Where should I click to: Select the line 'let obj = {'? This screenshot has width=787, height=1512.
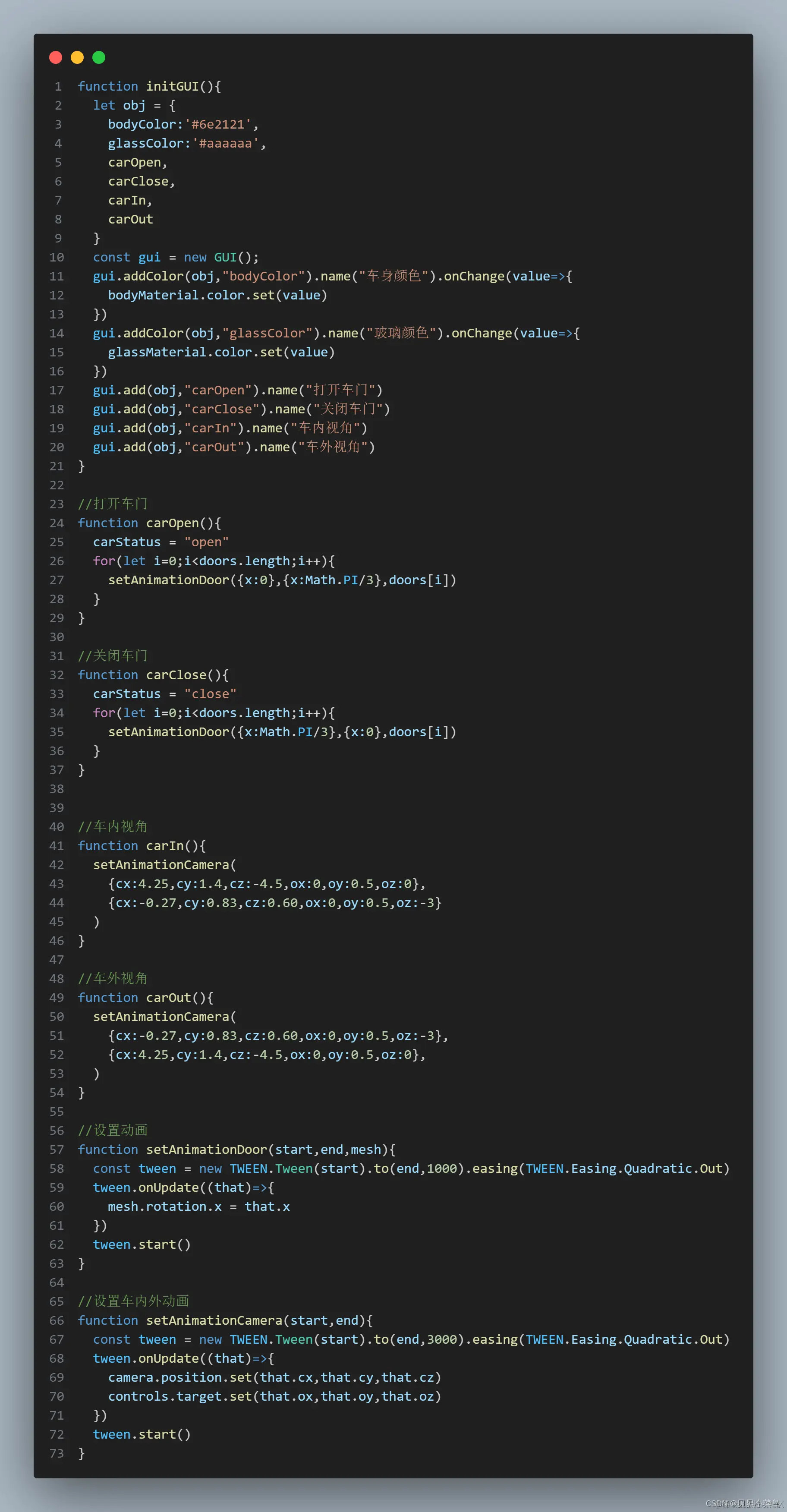pos(134,105)
